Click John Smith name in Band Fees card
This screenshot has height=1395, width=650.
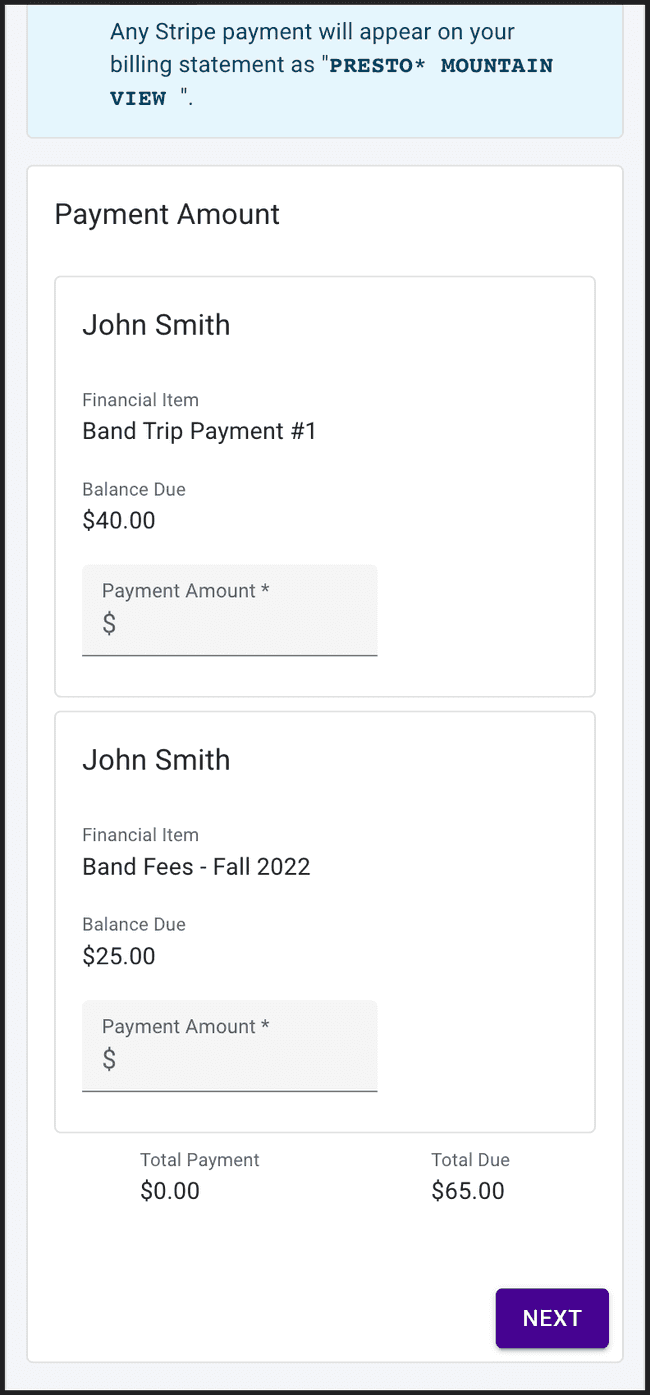[156, 760]
